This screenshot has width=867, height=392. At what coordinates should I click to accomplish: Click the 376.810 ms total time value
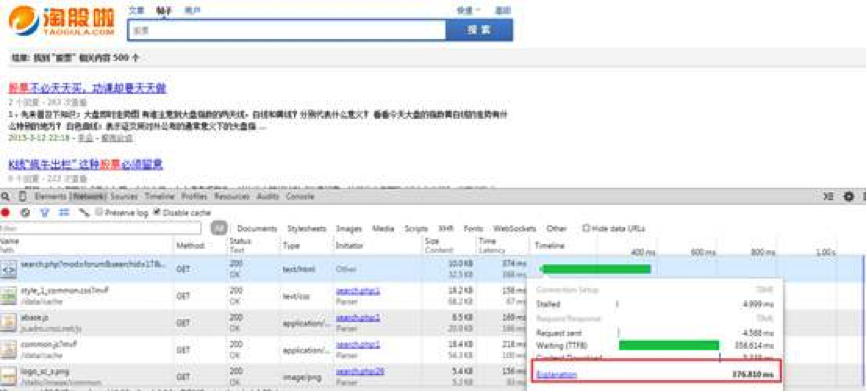click(x=754, y=375)
